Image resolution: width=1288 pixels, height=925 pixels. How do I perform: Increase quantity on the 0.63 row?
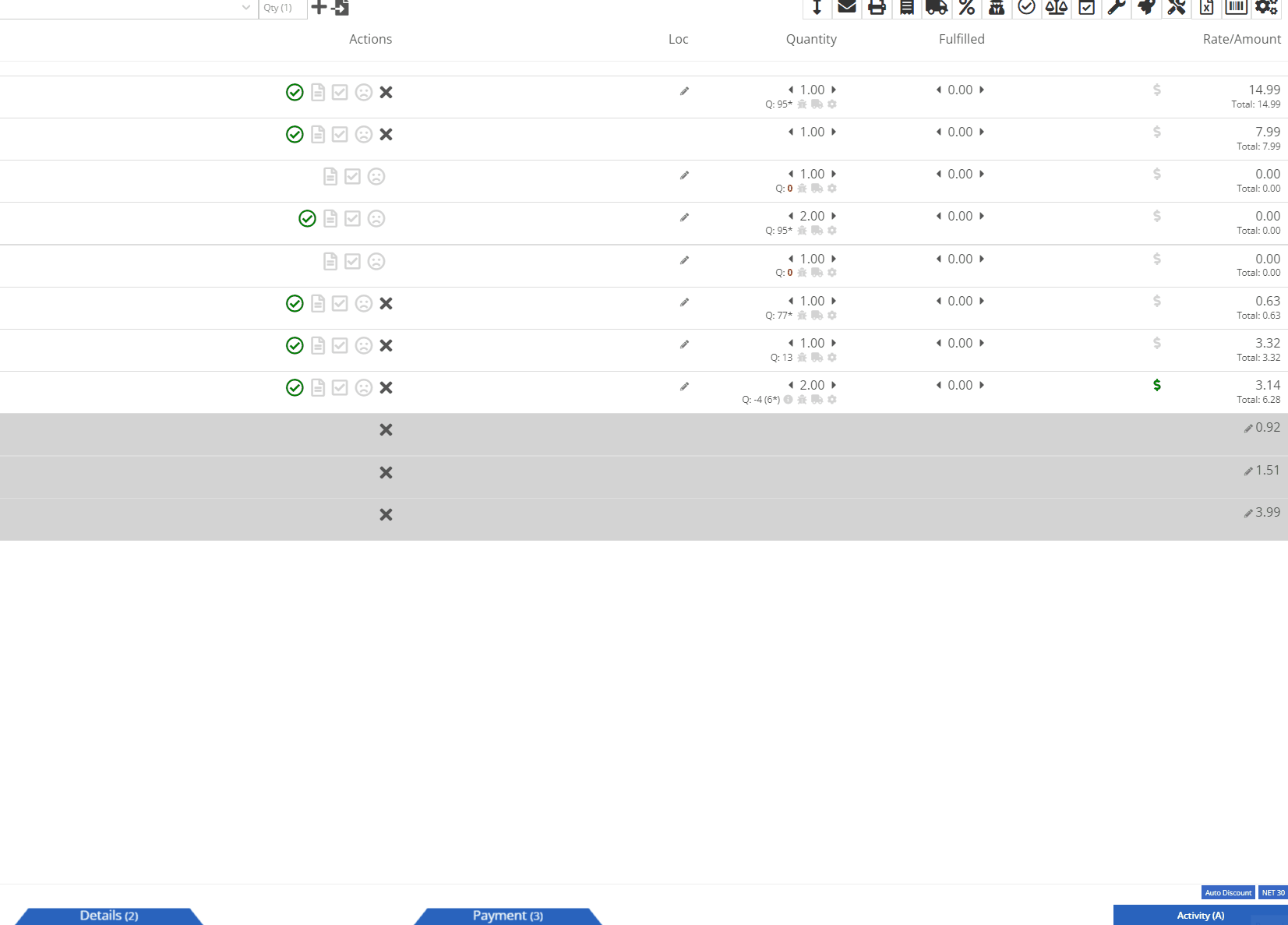coord(834,301)
